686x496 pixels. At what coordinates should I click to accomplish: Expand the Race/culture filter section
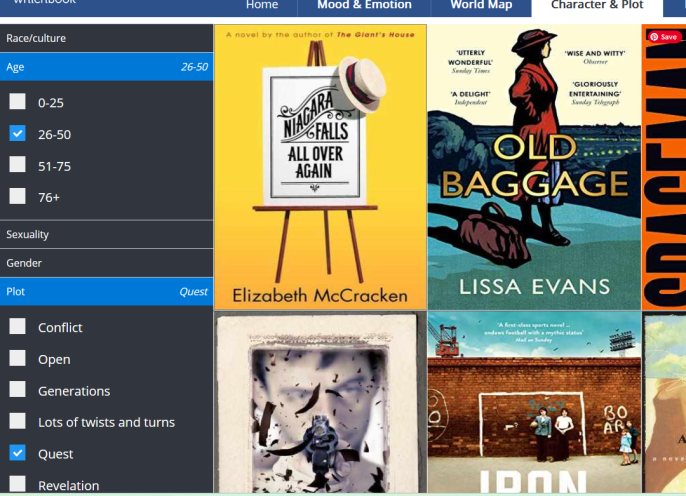106,38
